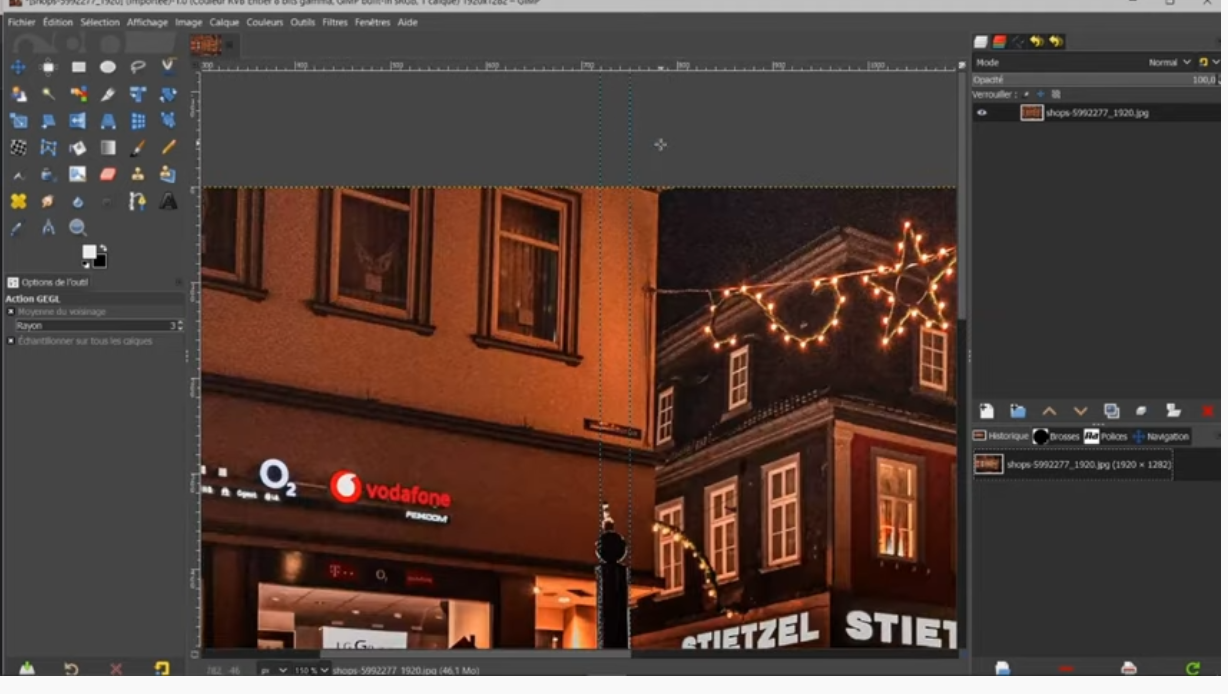The image size is (1228, 694).
Task: Select the image tab thumbnail above the canvas
Action: pos(205,44)
